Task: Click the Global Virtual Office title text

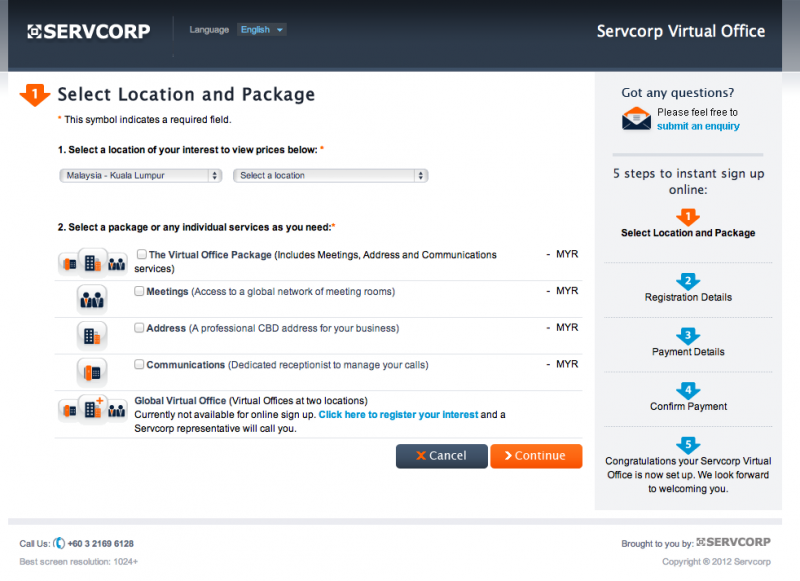Action: click(180, 401)
